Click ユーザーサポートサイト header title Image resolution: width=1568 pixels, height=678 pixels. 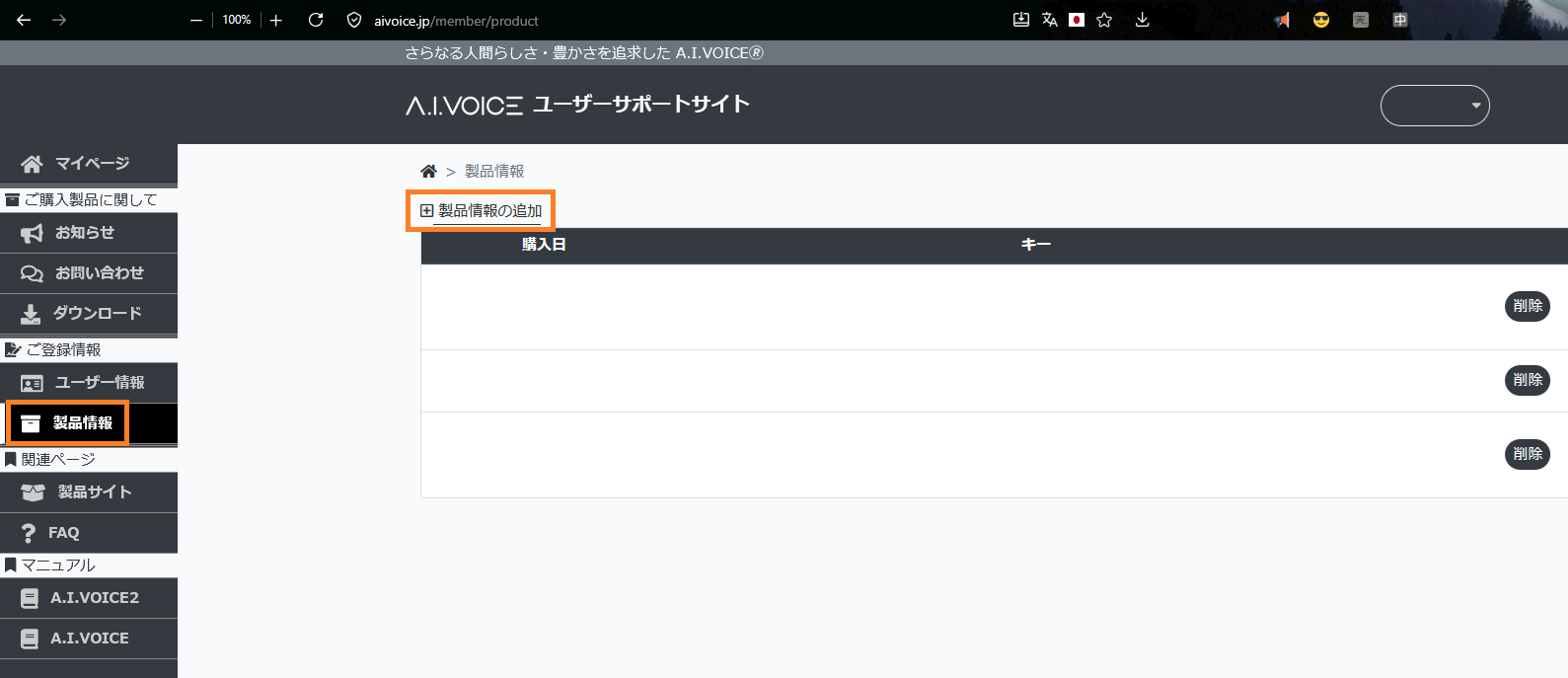[641, 105]
